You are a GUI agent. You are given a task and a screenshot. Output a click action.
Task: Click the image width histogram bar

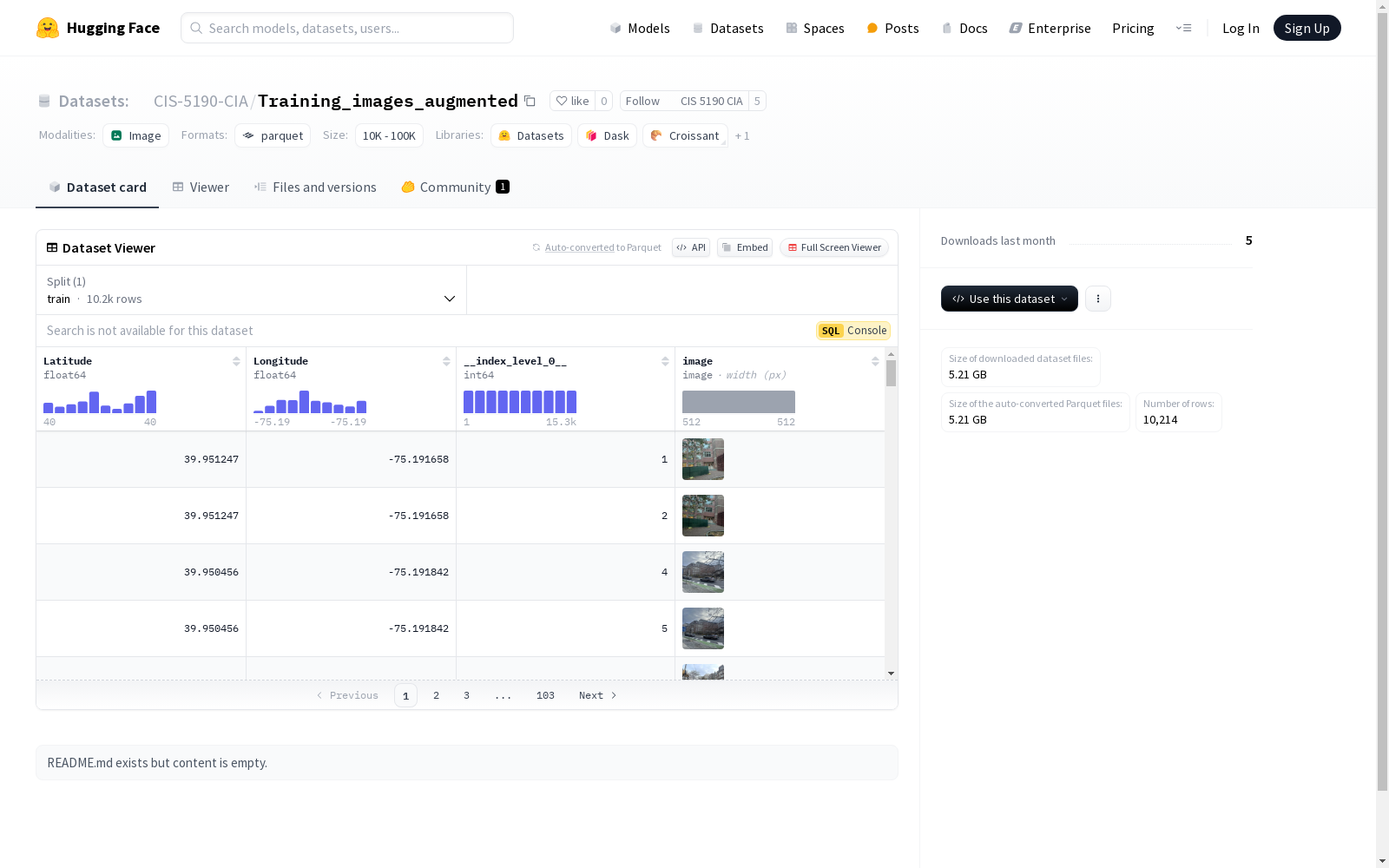(x=739, y=402)
